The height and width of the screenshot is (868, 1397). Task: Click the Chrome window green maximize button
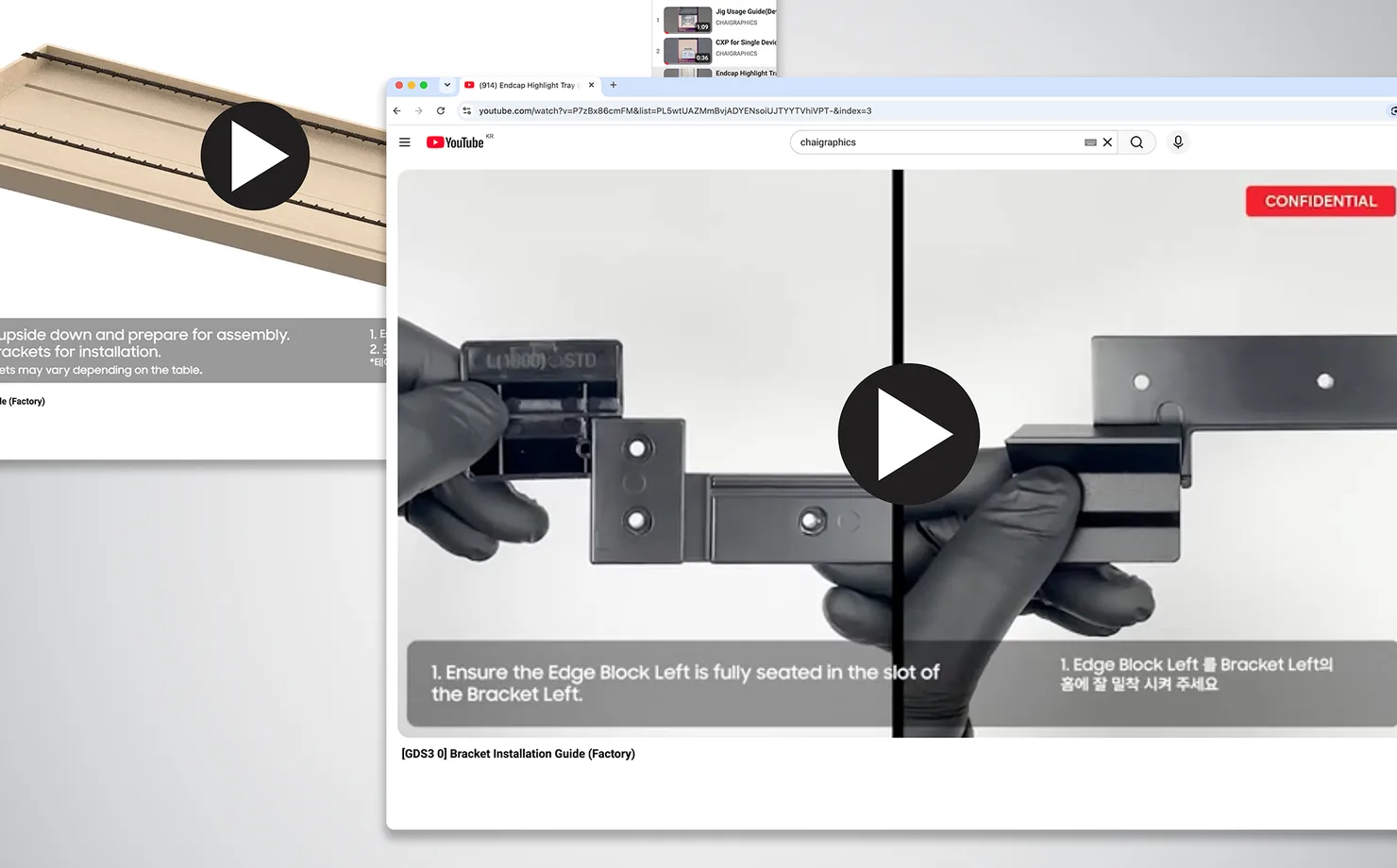424,85
